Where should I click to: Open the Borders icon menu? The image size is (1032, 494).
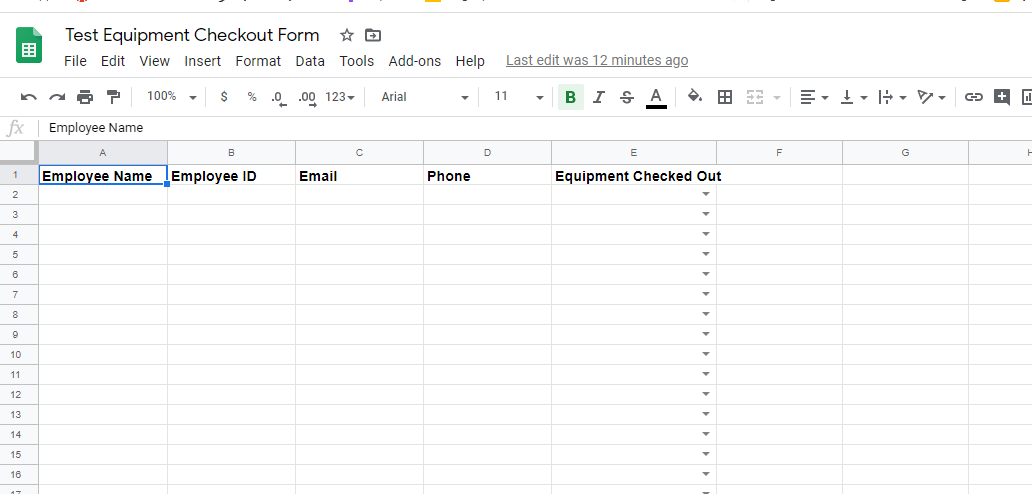725,97
